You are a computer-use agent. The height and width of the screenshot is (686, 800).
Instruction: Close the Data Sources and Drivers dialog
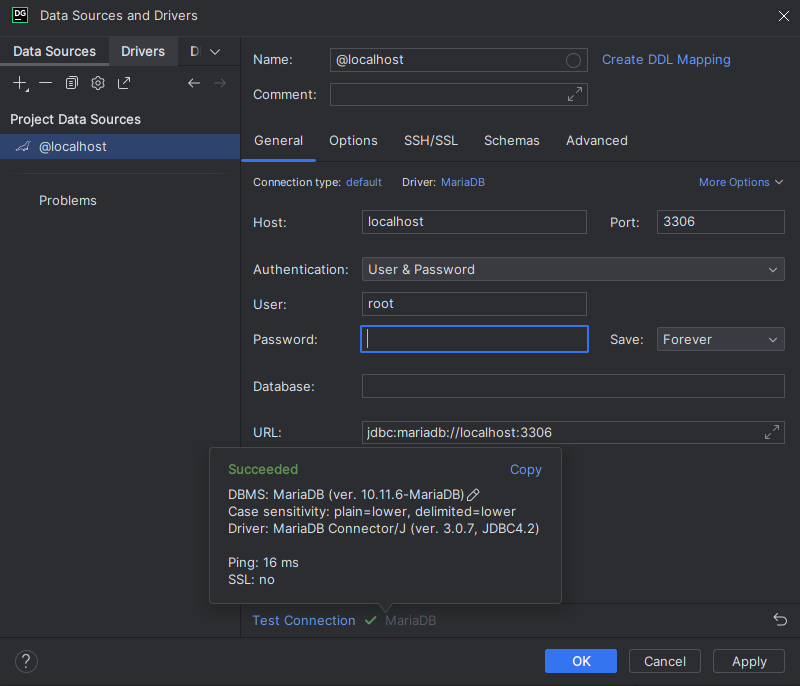[x=784, y=16]
